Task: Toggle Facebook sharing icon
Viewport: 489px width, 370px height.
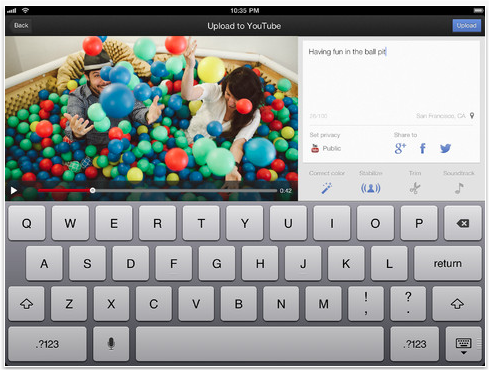Action: [x=423, y=148]
